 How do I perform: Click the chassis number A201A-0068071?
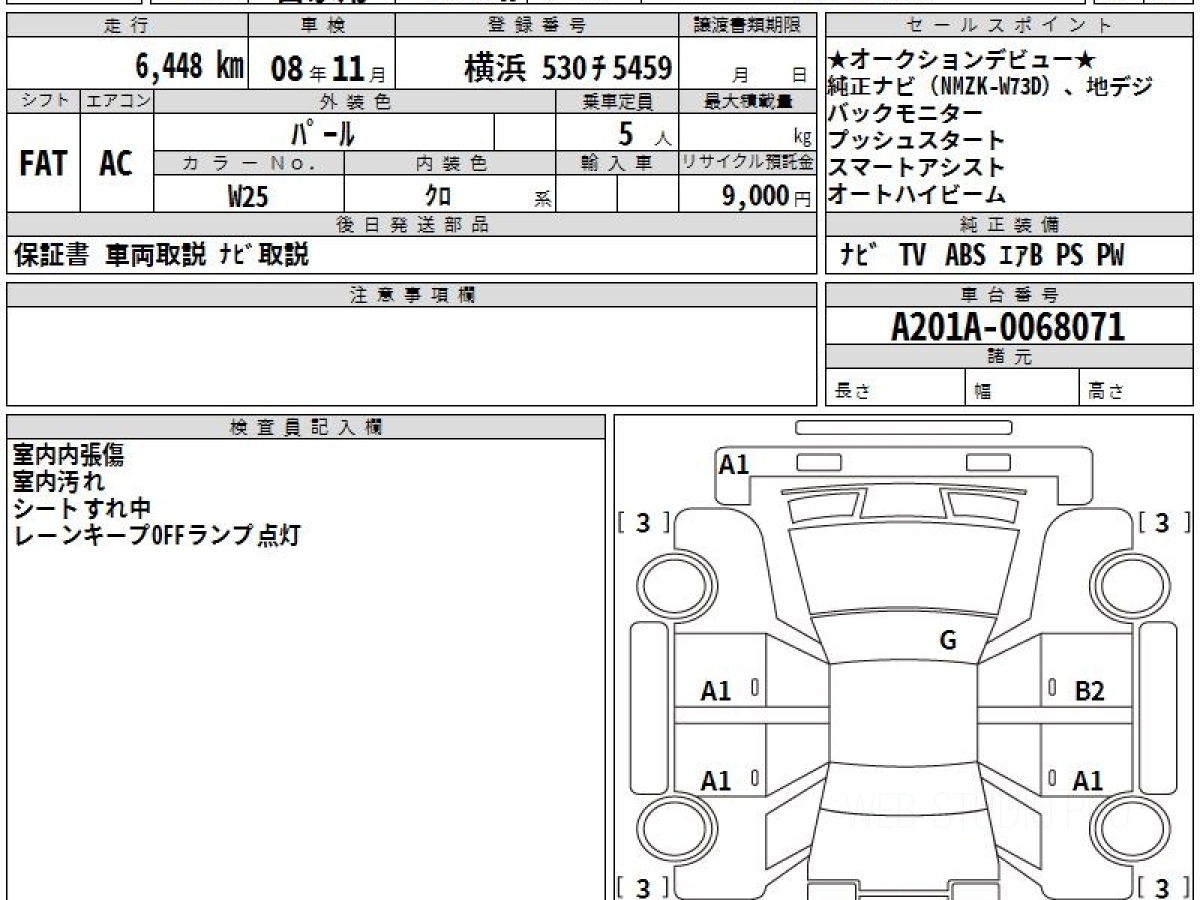coord(1009,326)
